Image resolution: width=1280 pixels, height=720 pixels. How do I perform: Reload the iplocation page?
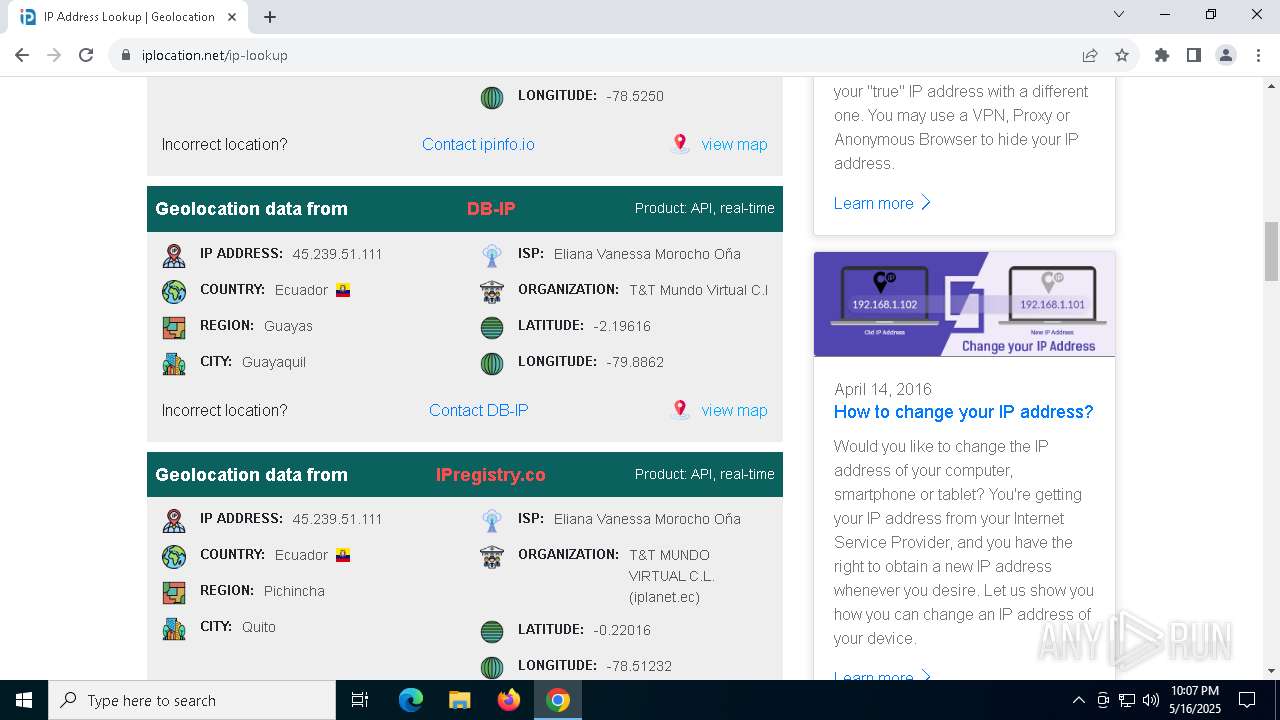(x=86, y=55)
